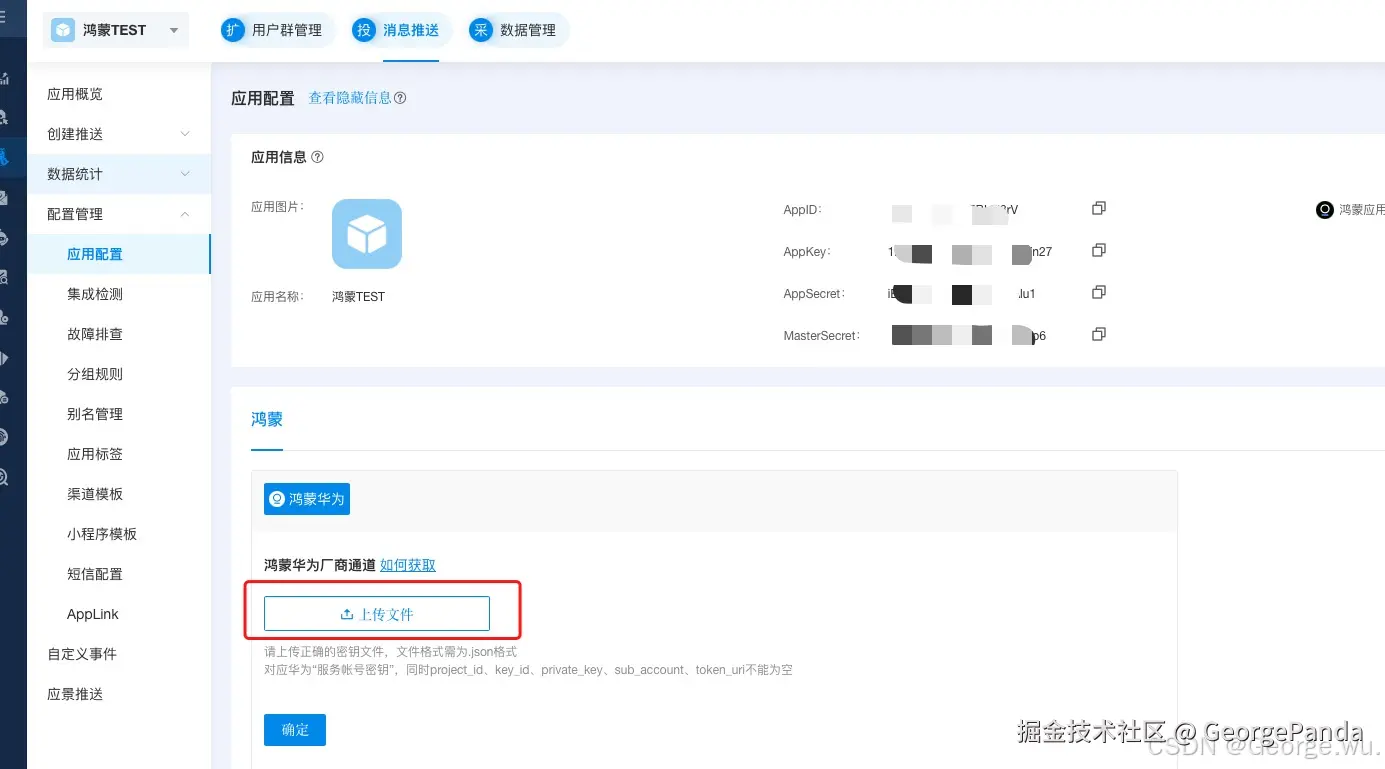This screenshot has height=769, width=1385.
Task: Click the 上传文件 upload button
Action: pos(376,613)
